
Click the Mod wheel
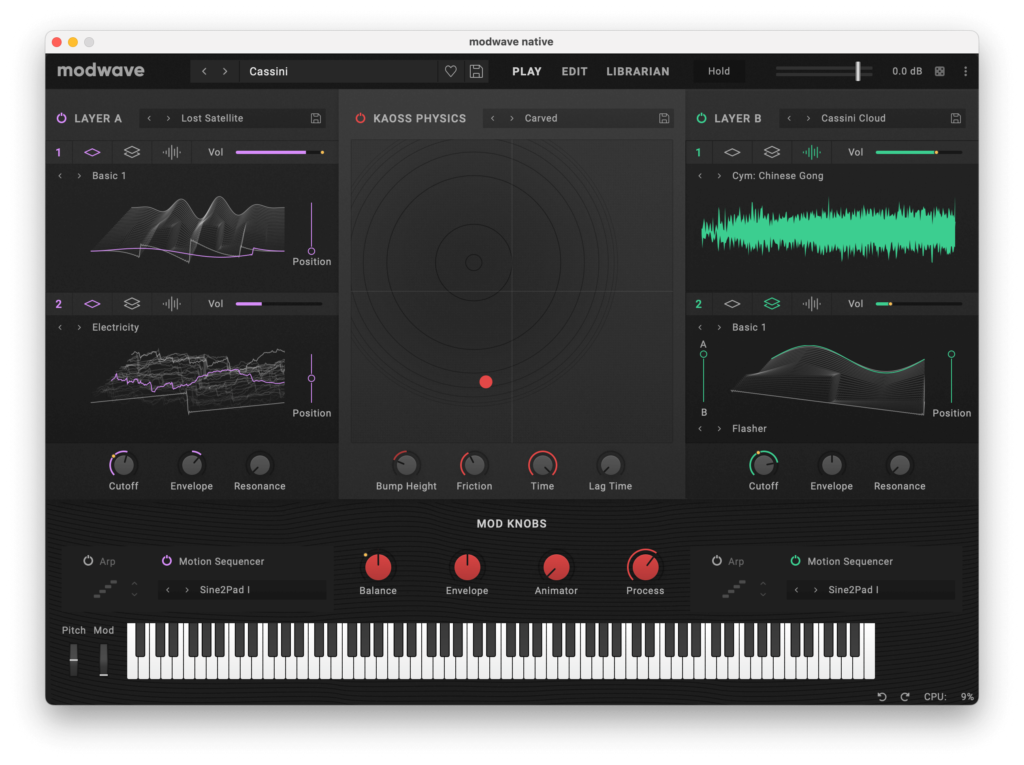(103, 659)
